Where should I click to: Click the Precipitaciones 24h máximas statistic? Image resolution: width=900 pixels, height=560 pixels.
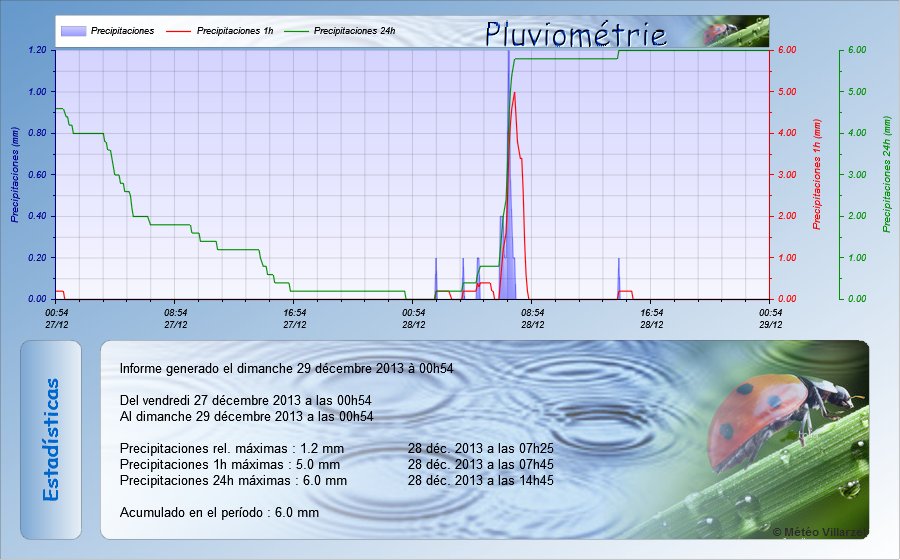[233, 480]
